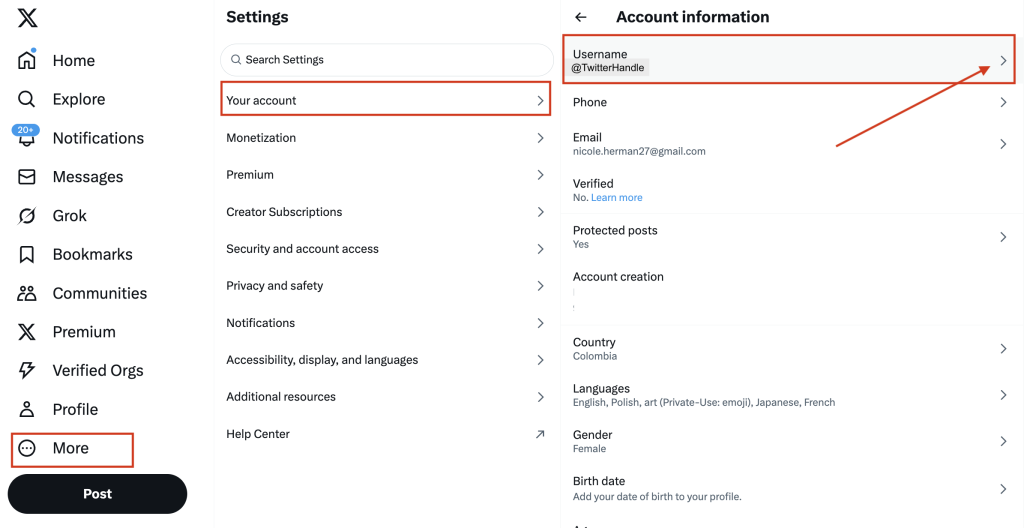Viewport: 1024px width, 528px height.
Task: Click the X logo icon
Action: pyautogui.click(x=27, y=17)
